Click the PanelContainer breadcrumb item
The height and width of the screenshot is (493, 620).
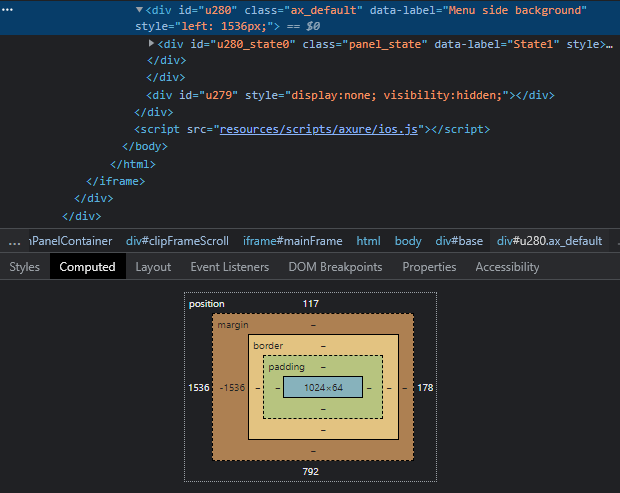click(x=71, y=241)
